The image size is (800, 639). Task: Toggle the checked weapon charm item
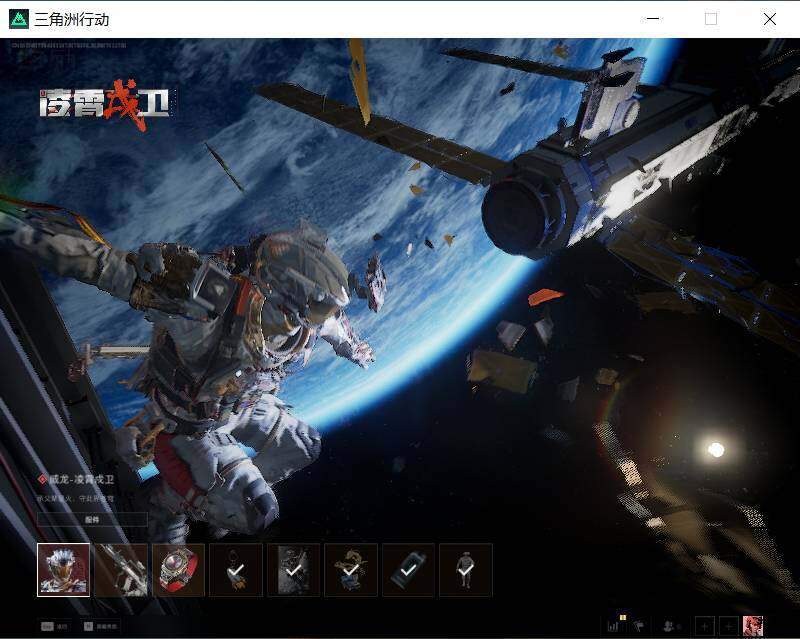[236, 570]
